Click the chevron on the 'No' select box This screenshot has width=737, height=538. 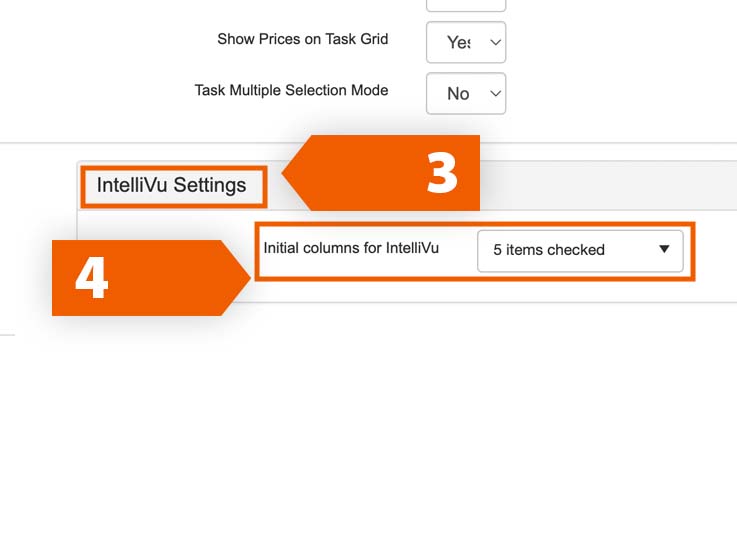click(493, 93)
